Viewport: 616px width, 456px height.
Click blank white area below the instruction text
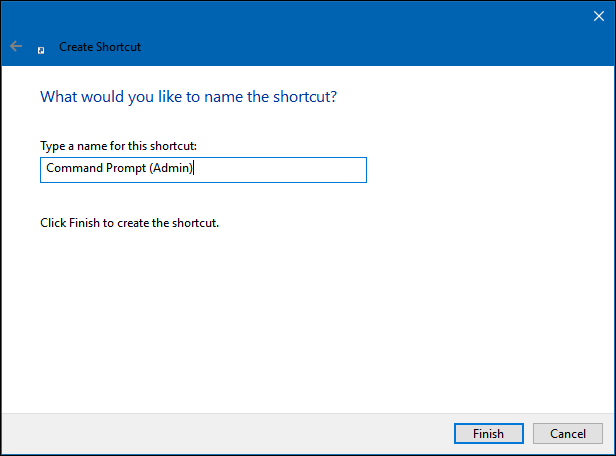pos(300,320)
